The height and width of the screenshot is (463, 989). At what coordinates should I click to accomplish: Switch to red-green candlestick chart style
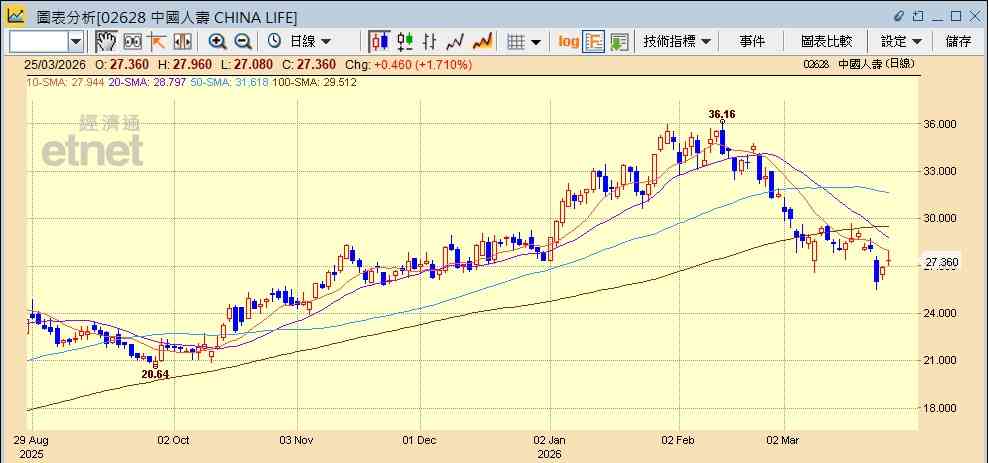pos(405,42)
